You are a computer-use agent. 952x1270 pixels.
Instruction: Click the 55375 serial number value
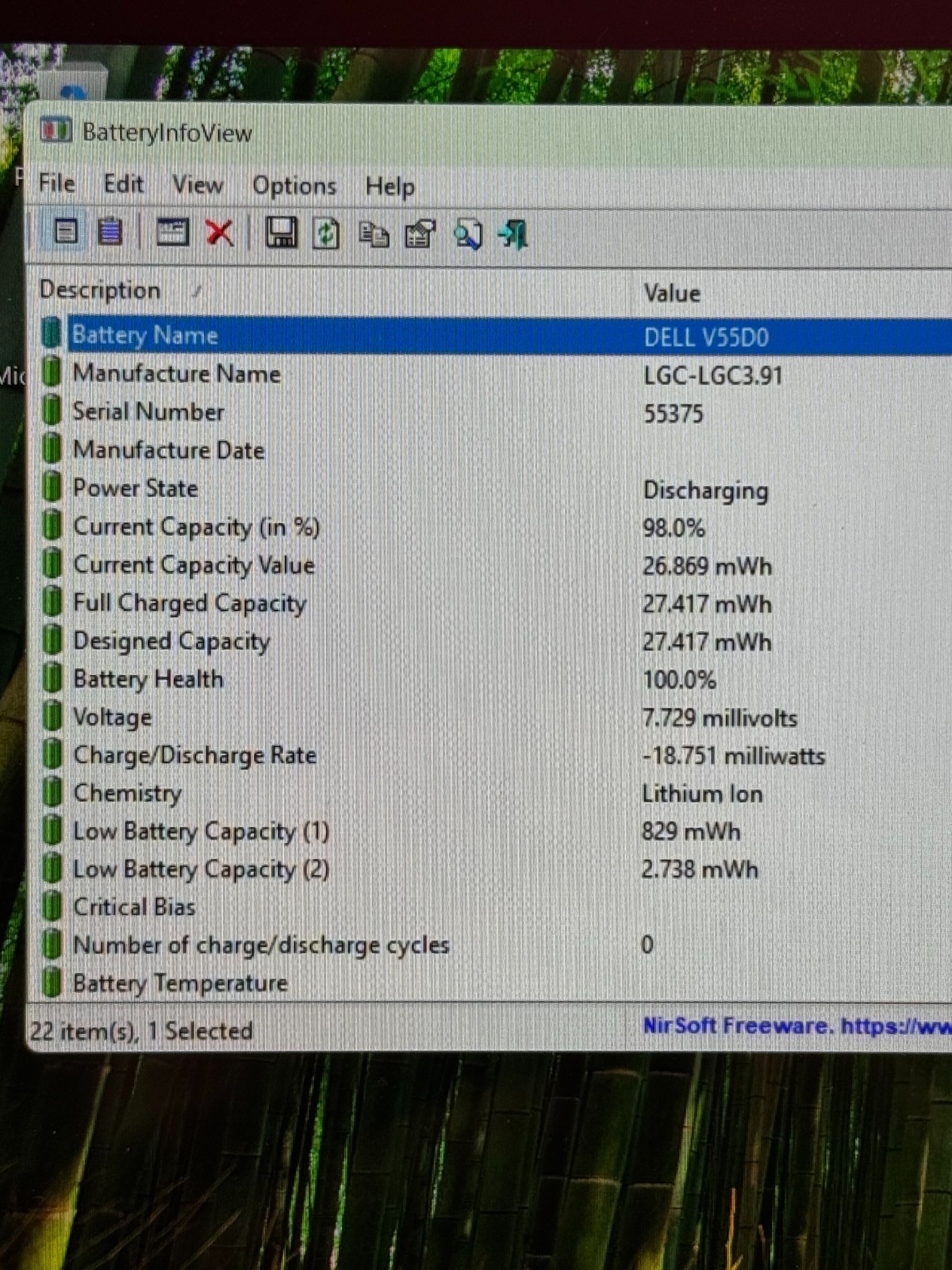[x=674, y=414]
